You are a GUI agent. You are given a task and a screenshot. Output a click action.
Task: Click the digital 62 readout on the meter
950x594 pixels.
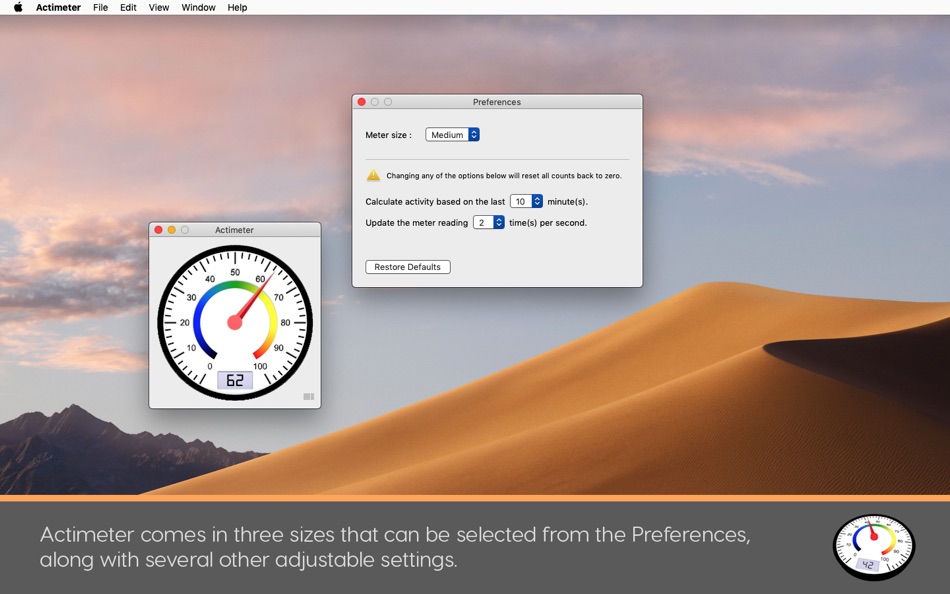234,380
